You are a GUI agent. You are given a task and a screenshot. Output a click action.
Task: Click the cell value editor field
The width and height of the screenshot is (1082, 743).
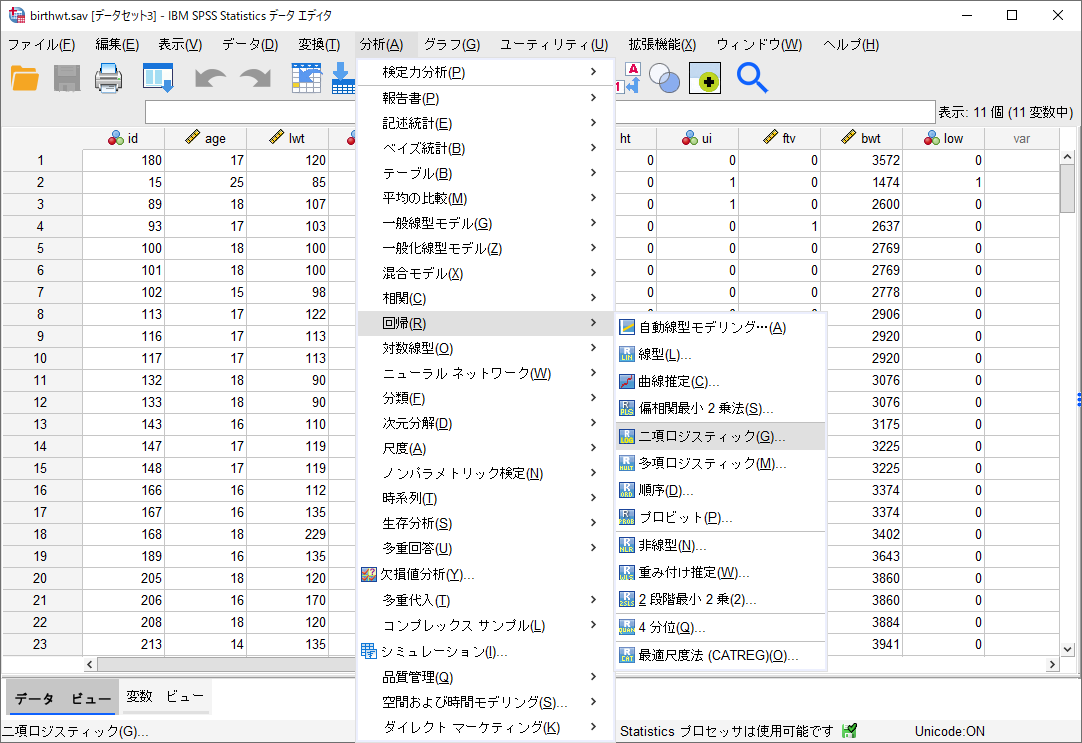540,112
